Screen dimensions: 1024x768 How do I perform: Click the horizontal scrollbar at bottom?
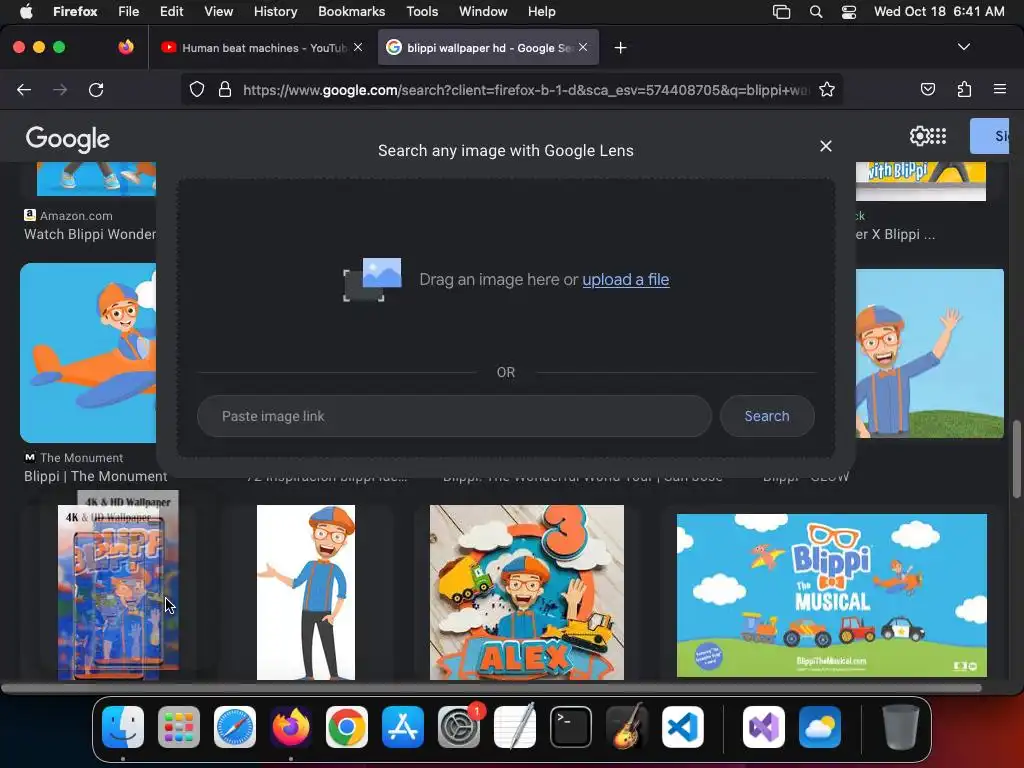point(491,688)
